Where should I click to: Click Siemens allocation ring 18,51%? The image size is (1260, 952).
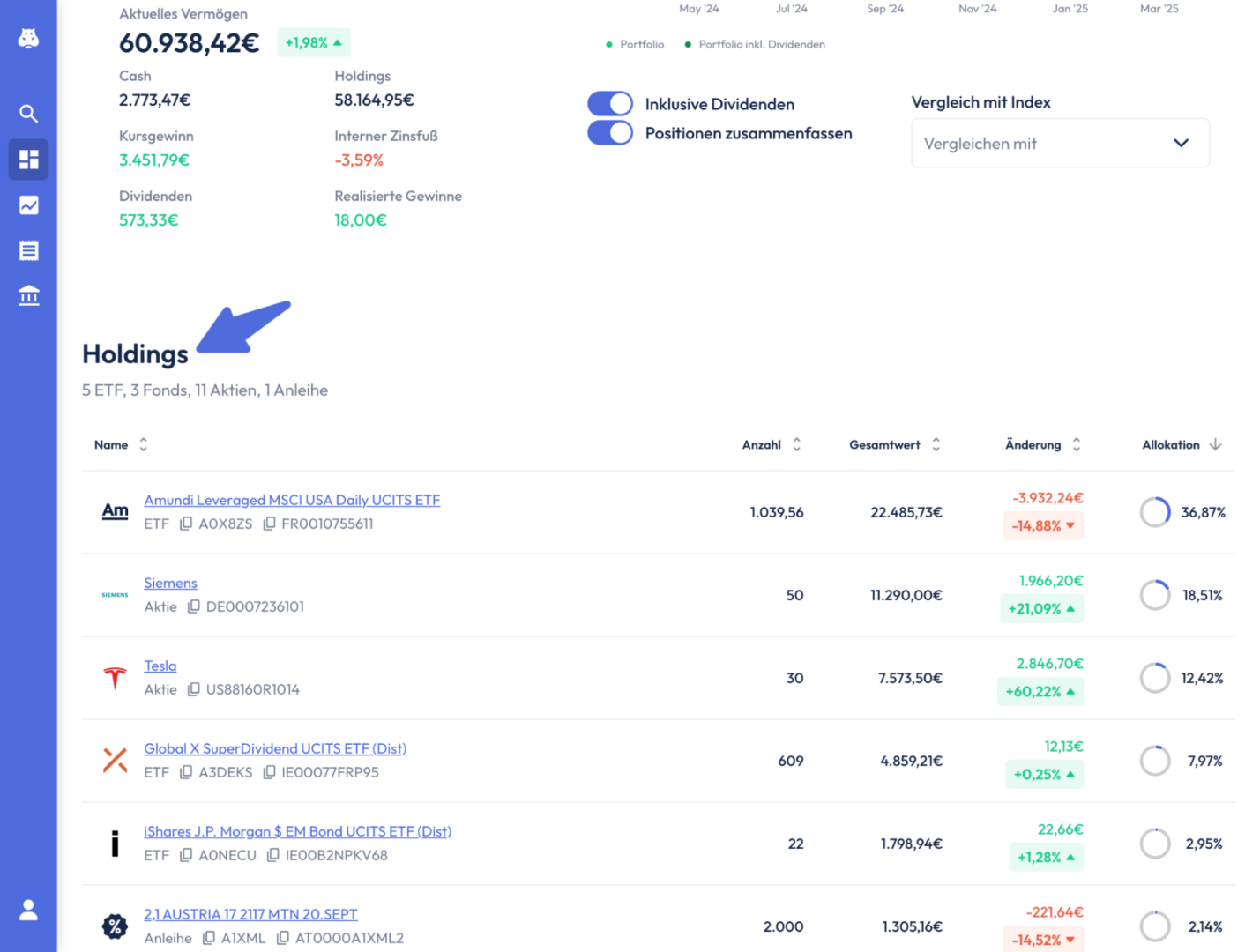pyautogui.click(x=1154, y=595)
